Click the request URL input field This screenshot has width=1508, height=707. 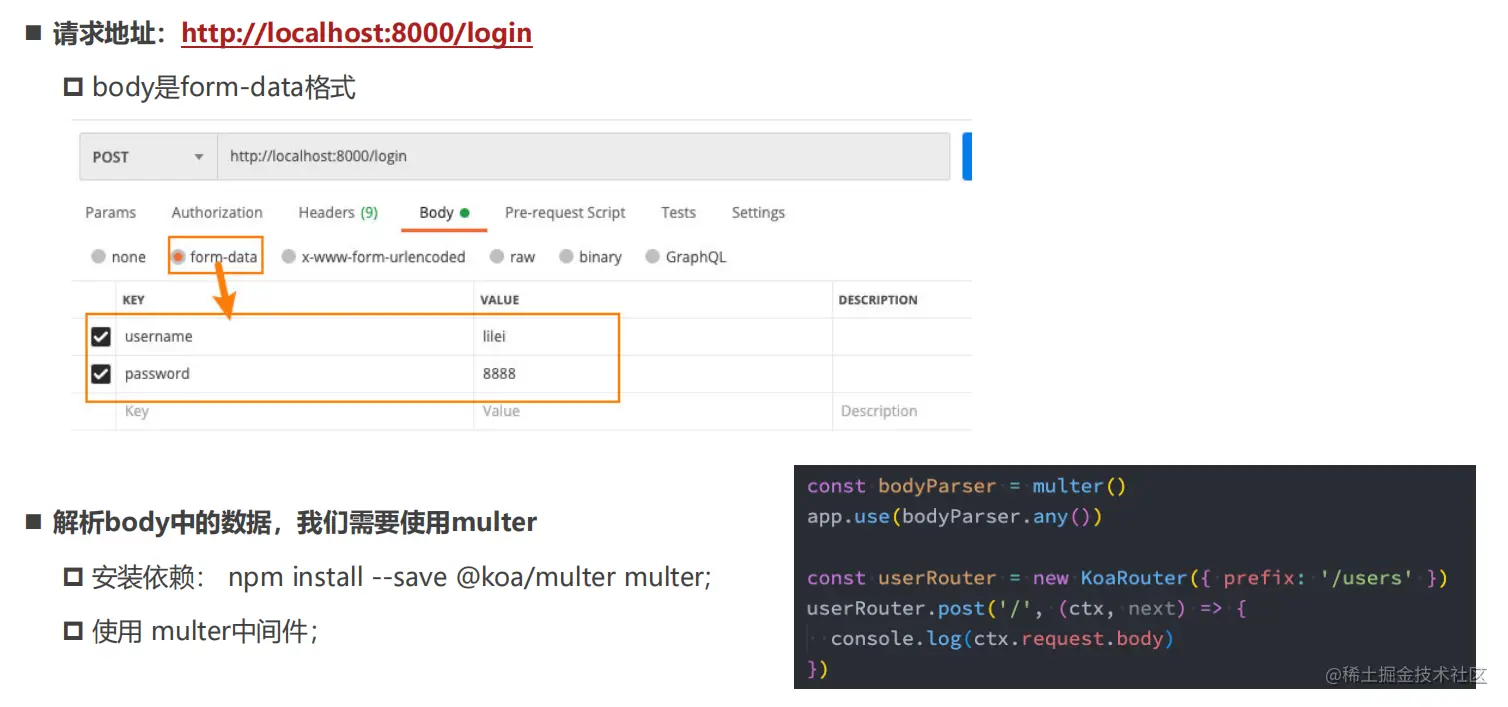pos(500,156)
